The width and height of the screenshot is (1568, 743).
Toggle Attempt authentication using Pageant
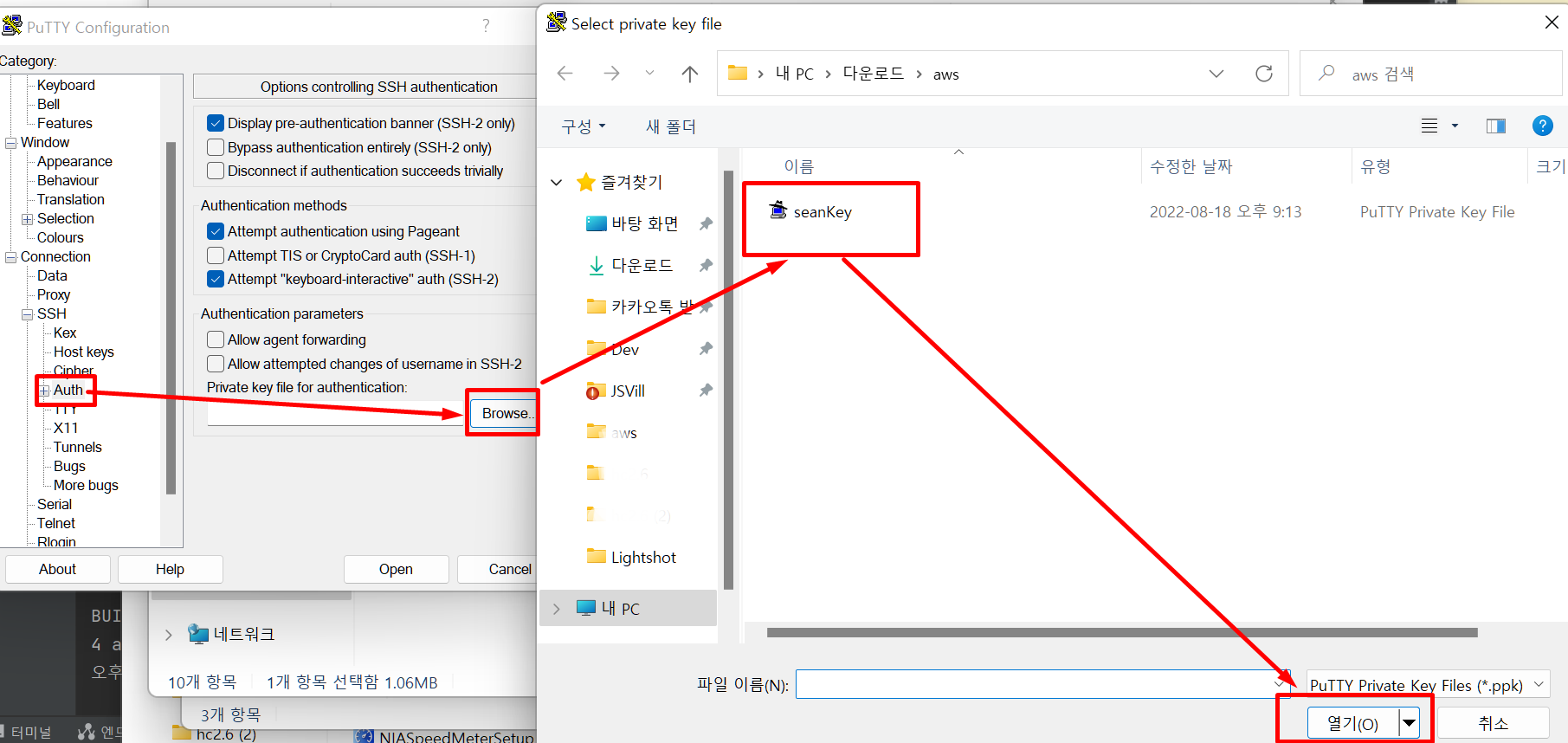tap(216, 231)
